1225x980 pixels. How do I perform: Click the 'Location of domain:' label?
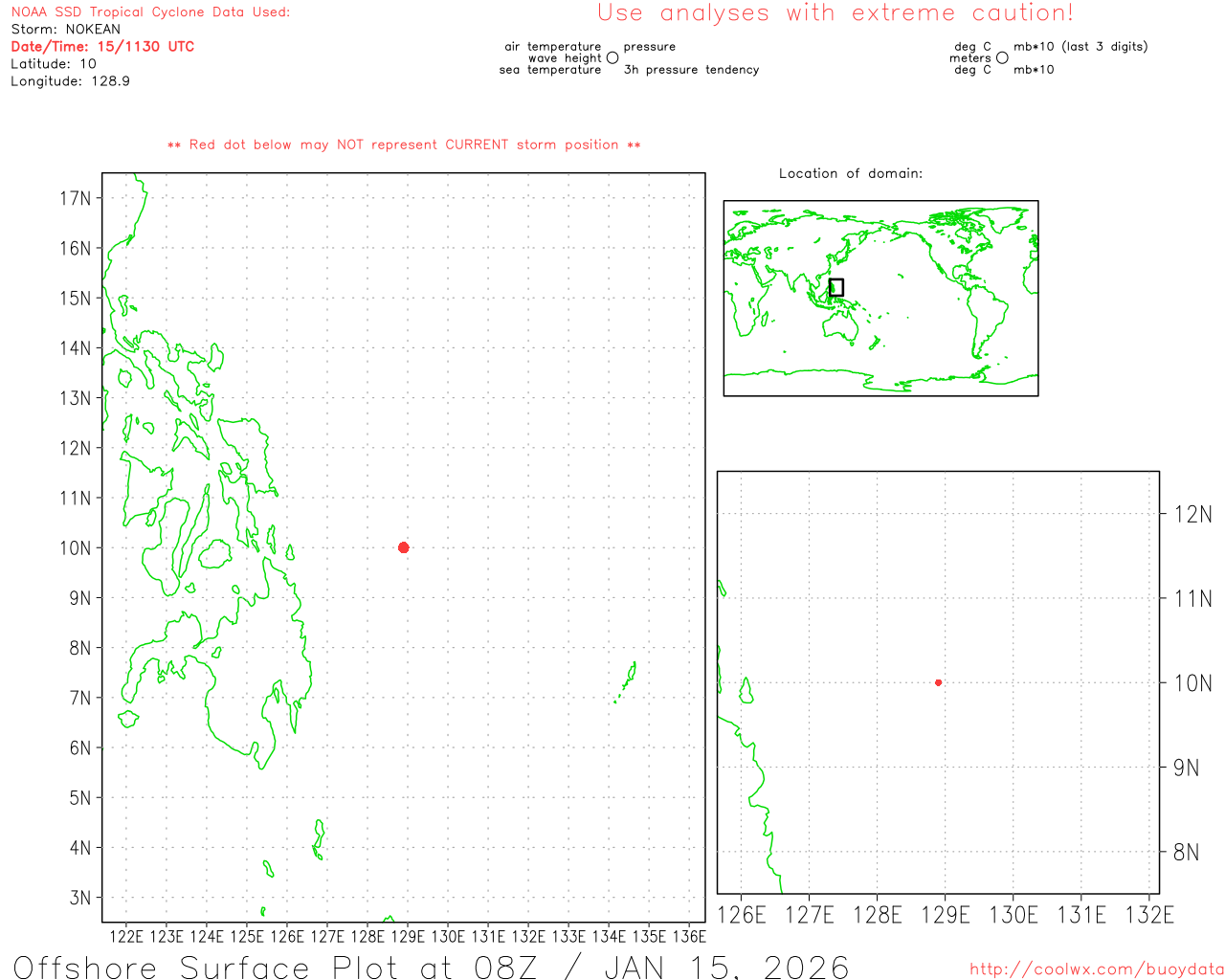pyautogui.click(x=850, y=174)
